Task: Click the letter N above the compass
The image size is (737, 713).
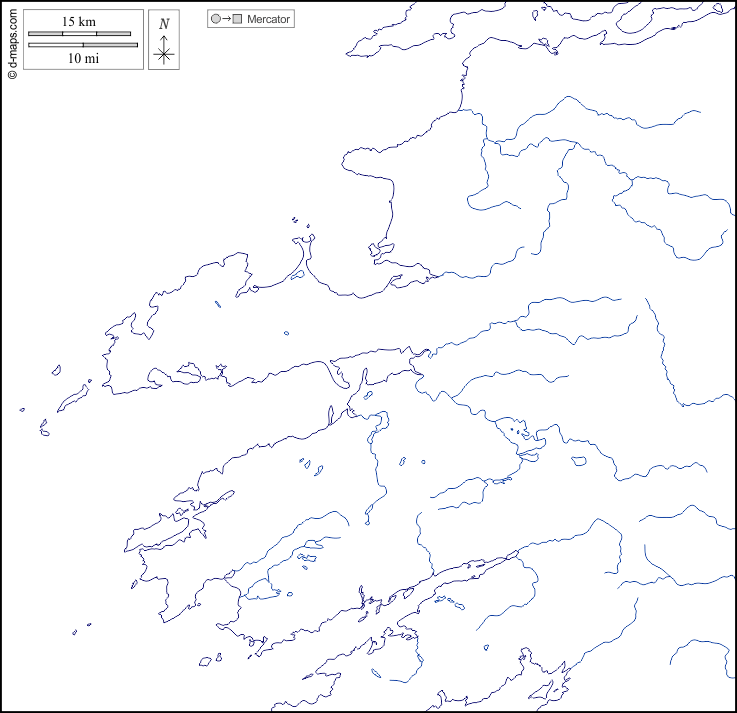Action: tap(164, 24)
